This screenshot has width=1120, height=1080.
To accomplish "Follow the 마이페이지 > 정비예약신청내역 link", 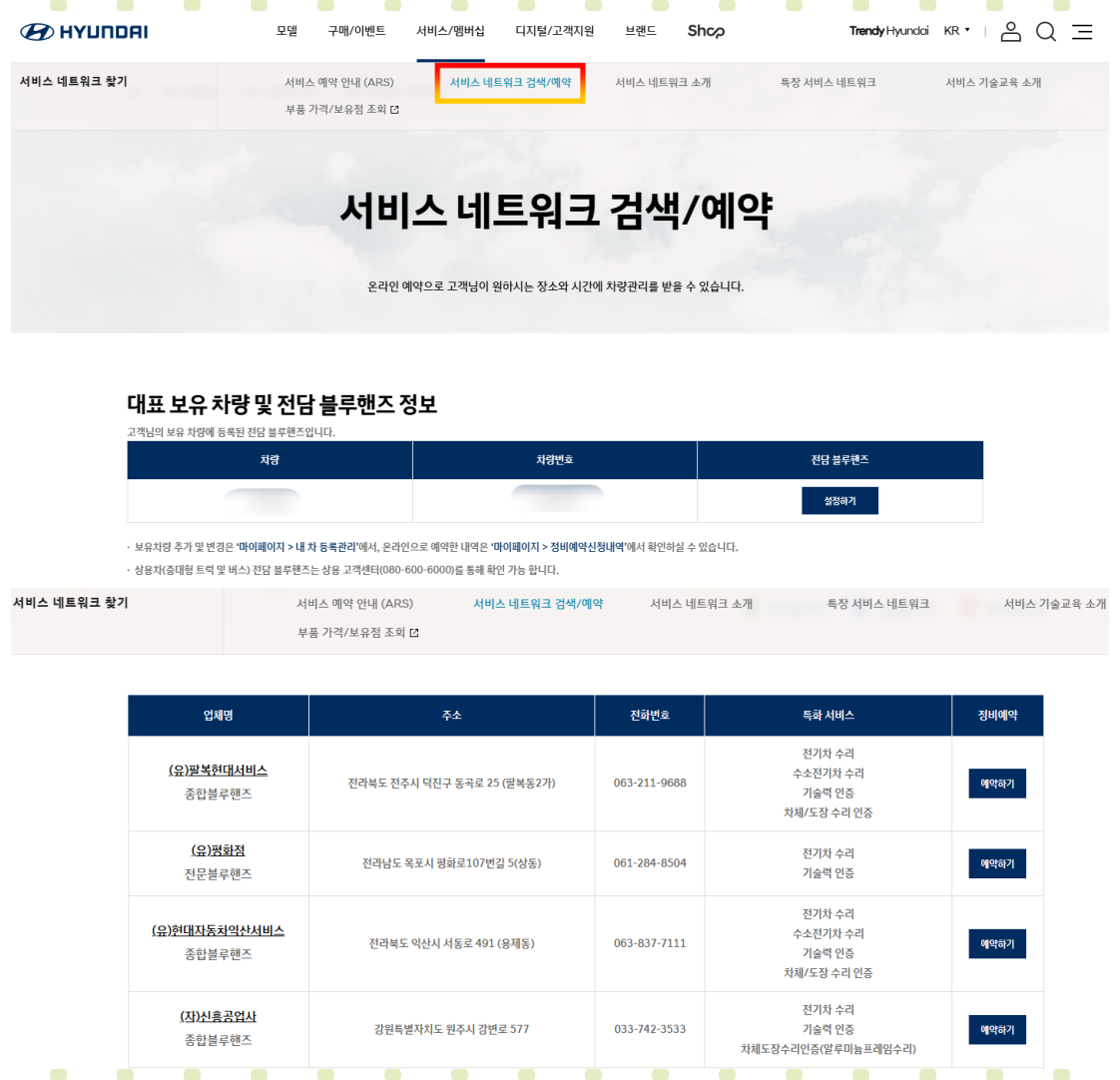I will coord(559,547).
